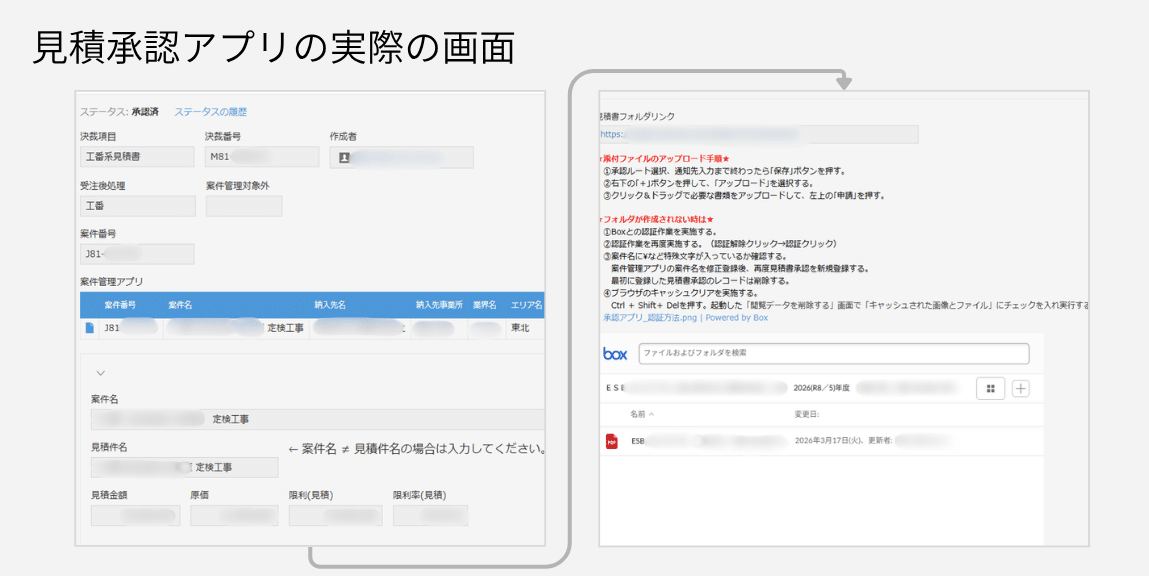This screenshot has height=576, width=1149.
Task: Open the PDF file icon in Box list
Action: coord(612,441)
